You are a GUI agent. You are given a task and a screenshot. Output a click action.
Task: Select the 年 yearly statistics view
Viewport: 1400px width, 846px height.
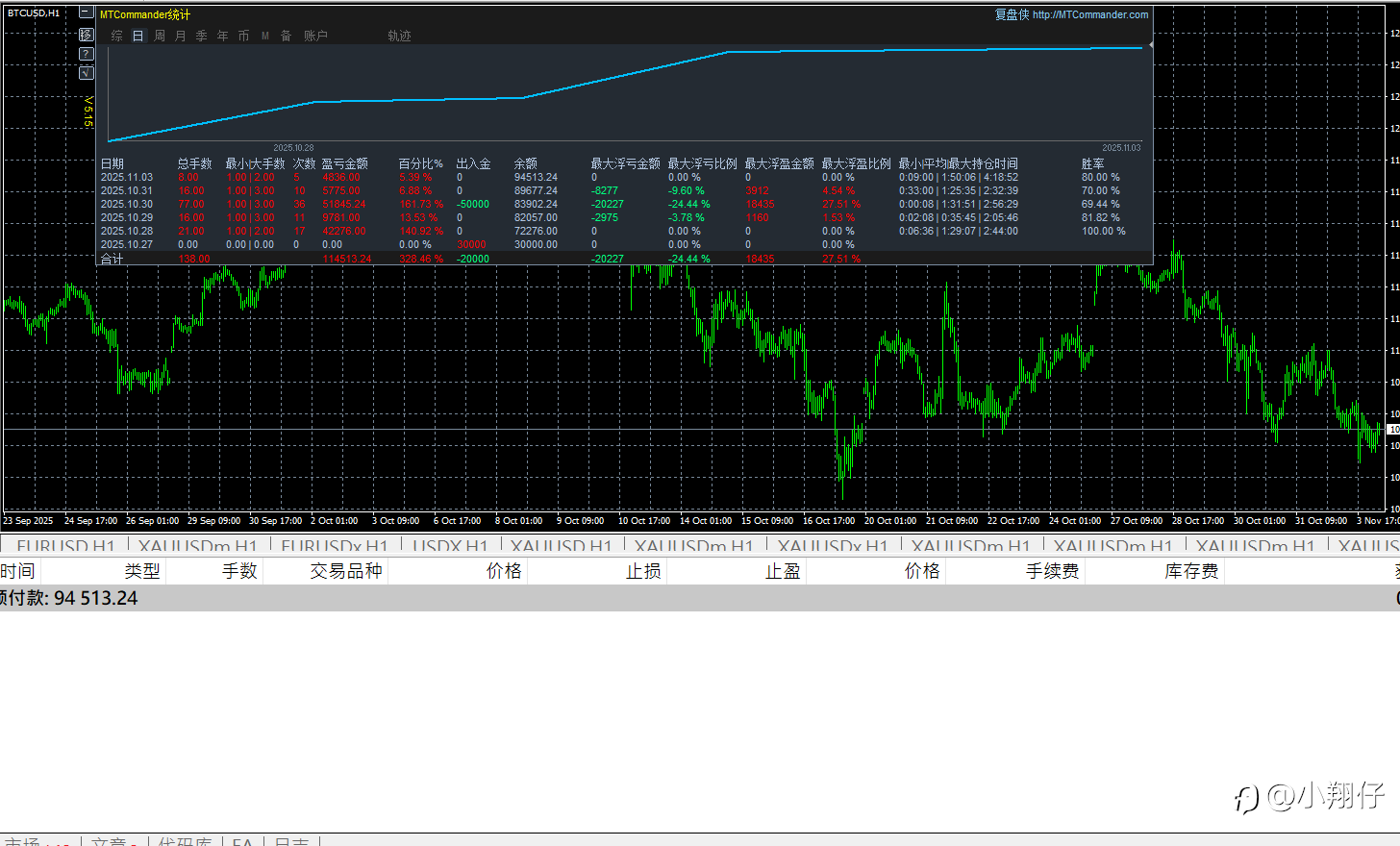click(223, 36)
